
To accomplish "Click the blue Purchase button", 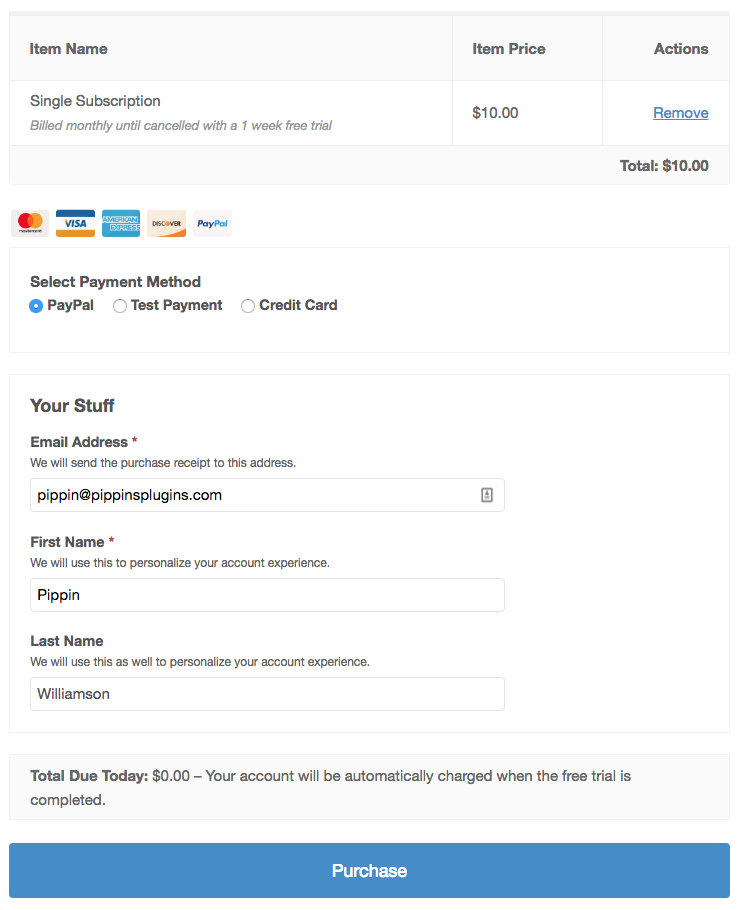I will click(x=369, y=871).
